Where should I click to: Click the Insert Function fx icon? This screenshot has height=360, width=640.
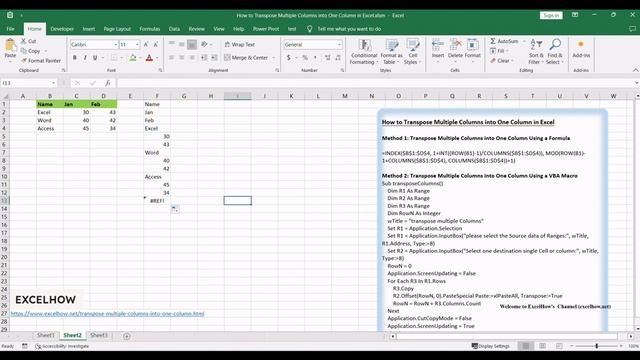click(x=108, y=83)
